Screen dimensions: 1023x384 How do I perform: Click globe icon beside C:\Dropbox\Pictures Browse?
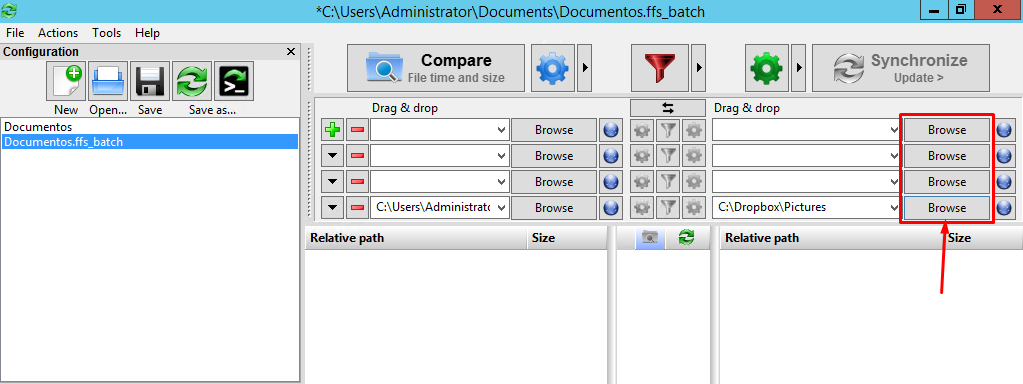(x=1005, y=208)
